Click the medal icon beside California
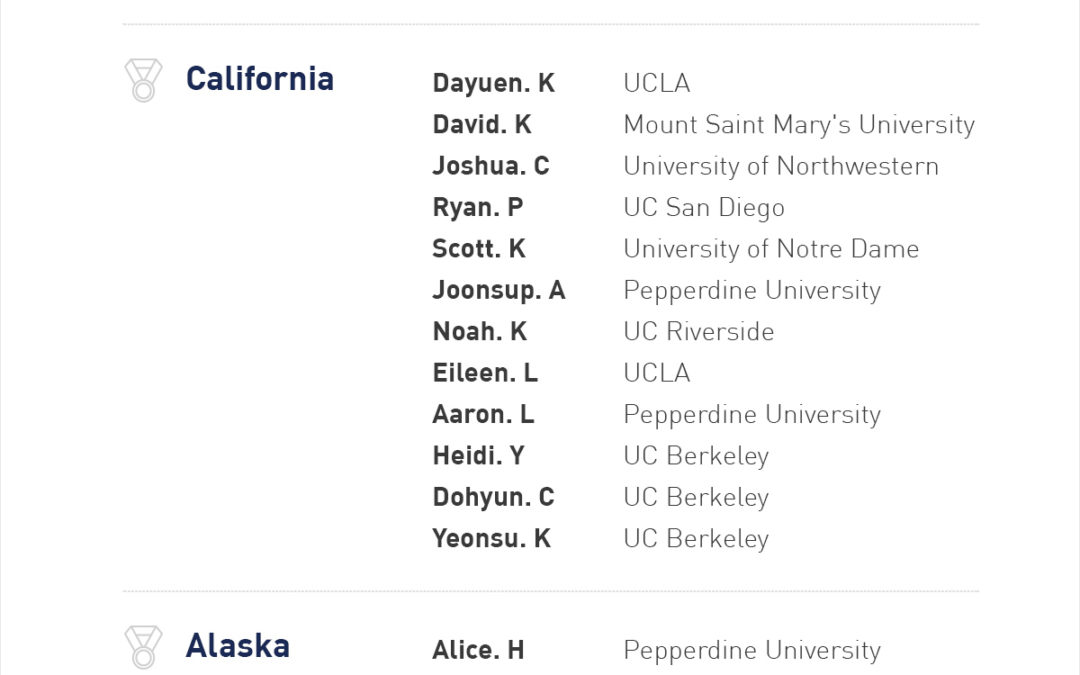This screenshot has width=1080, height=675. coord(143,80)
